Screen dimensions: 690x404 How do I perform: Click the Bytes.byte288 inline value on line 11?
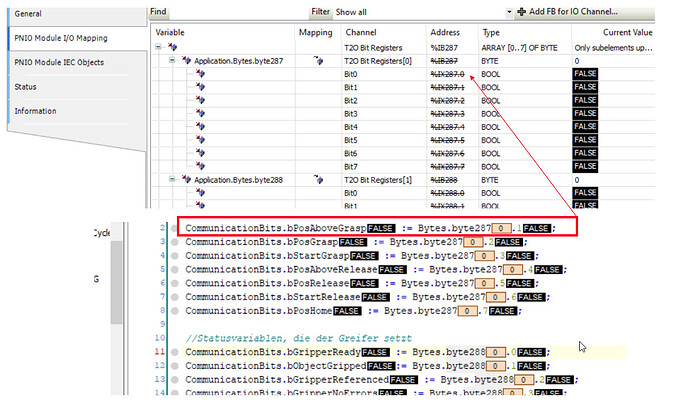pyautogui.click(x=495, y=352)
